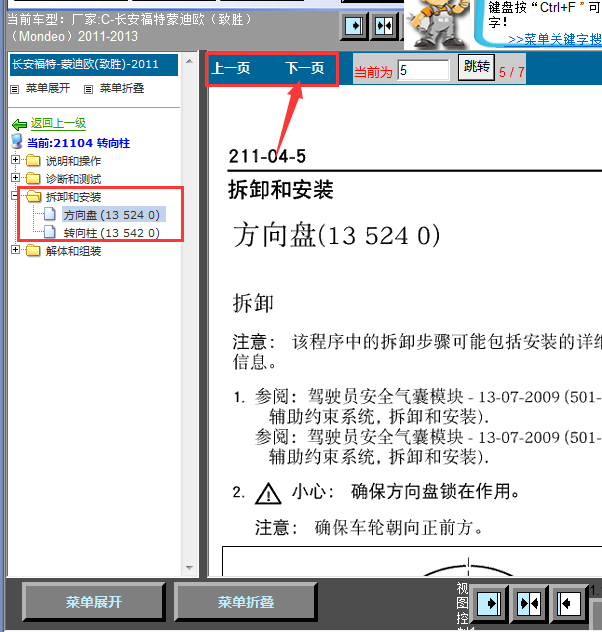Viewport: 602px width, 632px height.
Task: Click the 诊断和测试 folder icon
Action: (33, 179)
